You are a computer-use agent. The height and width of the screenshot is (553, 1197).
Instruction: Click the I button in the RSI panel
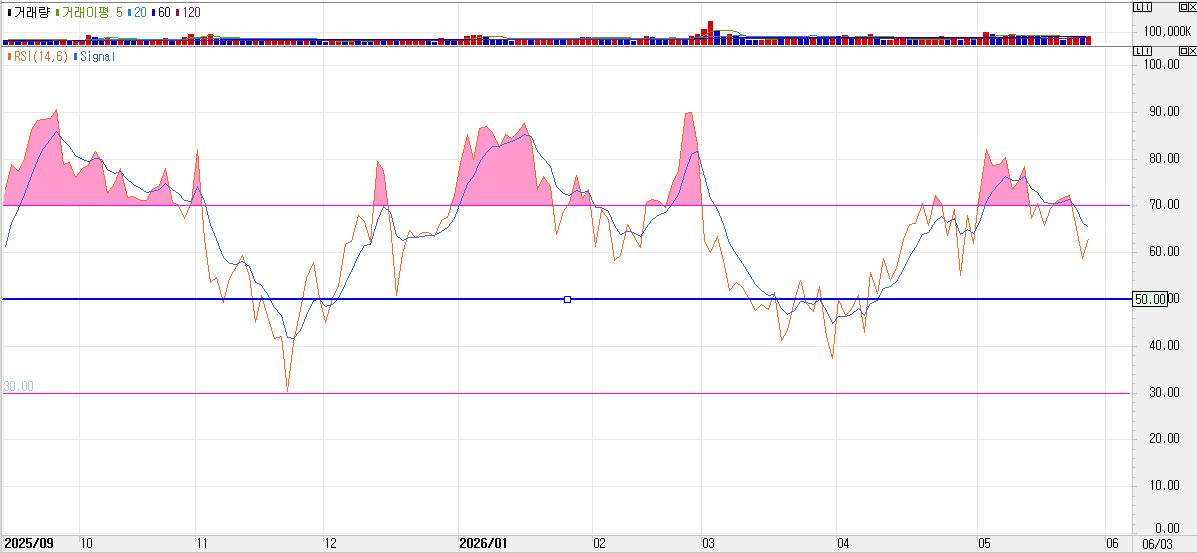[x=1147, y=50]
